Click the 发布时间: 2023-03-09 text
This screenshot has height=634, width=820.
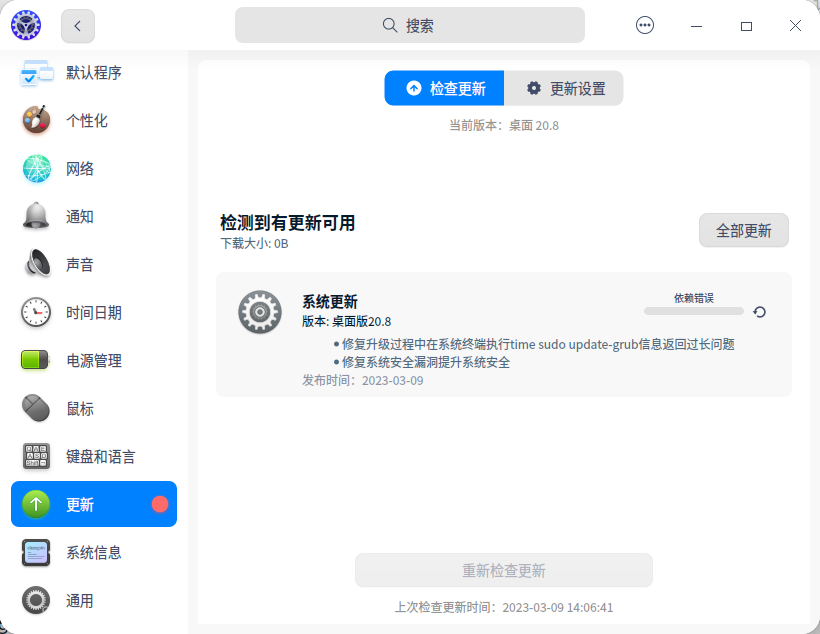pyautogui.click(x=362, y=380)
